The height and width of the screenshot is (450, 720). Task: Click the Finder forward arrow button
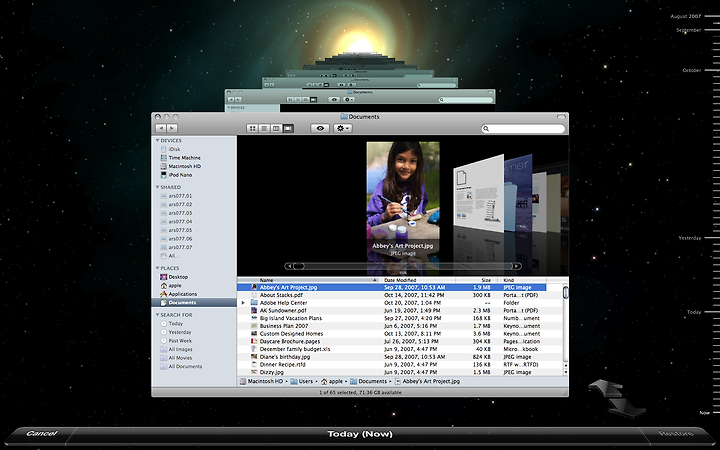tap(172, 129)
